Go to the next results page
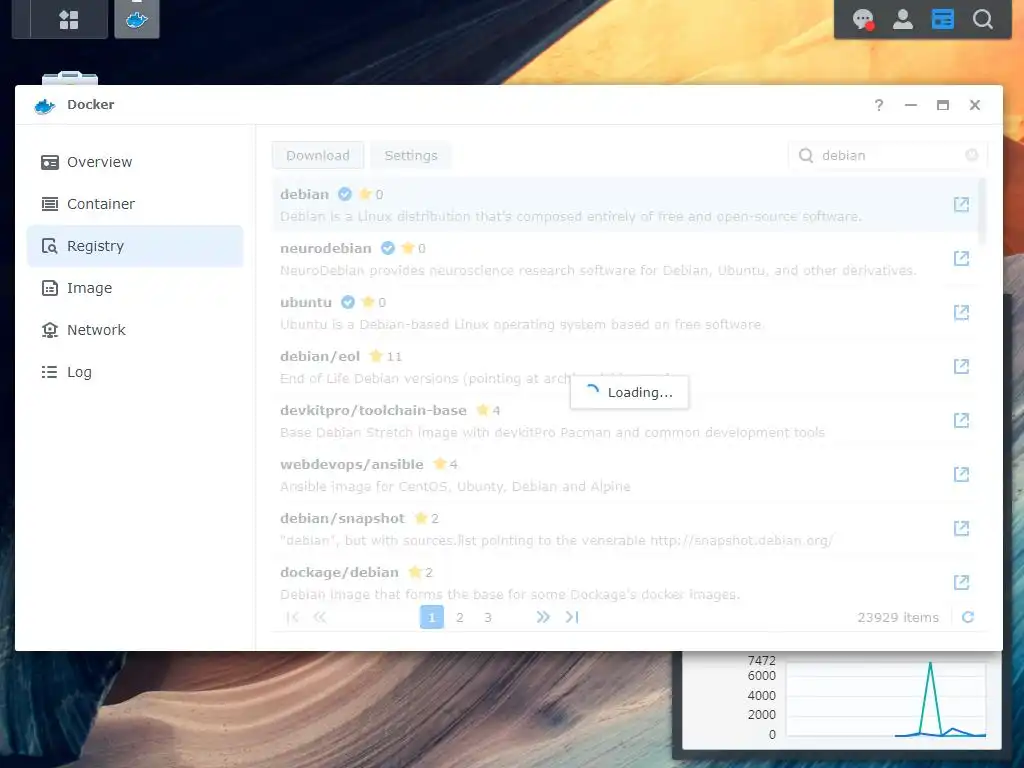The height and width of the screenshot is (768, 1024). 543,617
